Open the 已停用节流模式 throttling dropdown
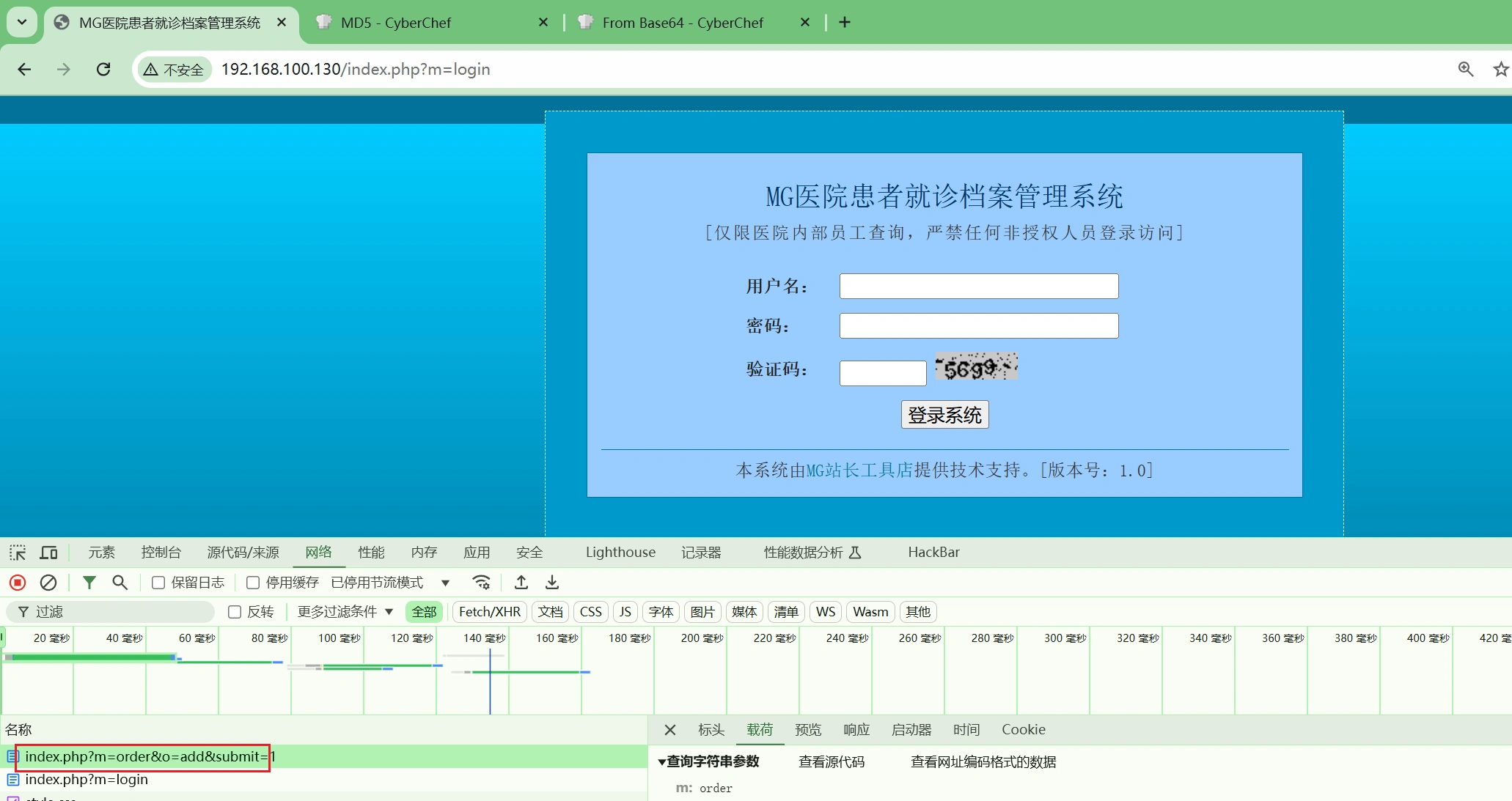The height and width of the screenshot is (801, 1512). (x=390, y=583)
